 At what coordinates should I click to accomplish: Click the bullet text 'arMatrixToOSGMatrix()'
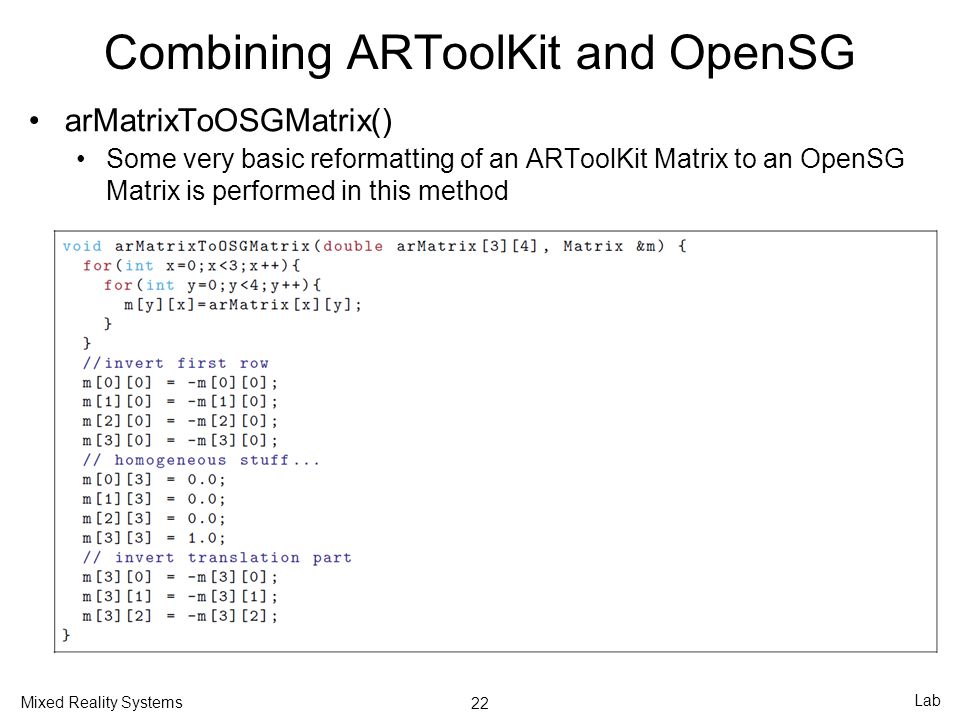(228, 121)
